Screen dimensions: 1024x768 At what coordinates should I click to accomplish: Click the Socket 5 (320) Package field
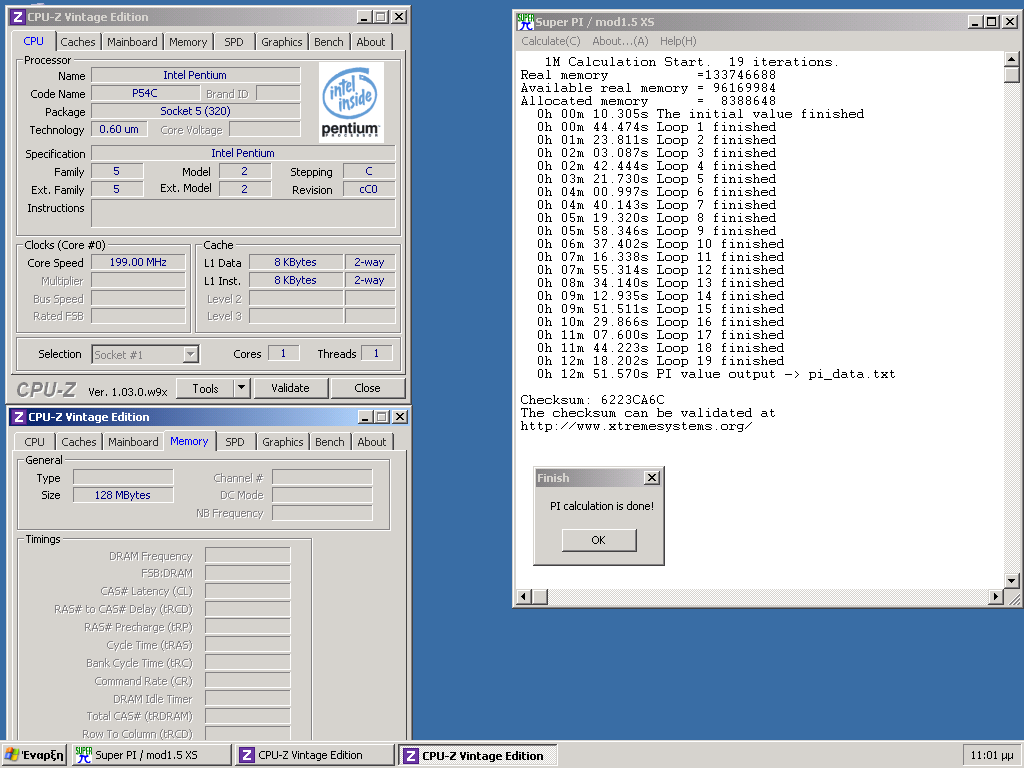click(x=195, y=111)
